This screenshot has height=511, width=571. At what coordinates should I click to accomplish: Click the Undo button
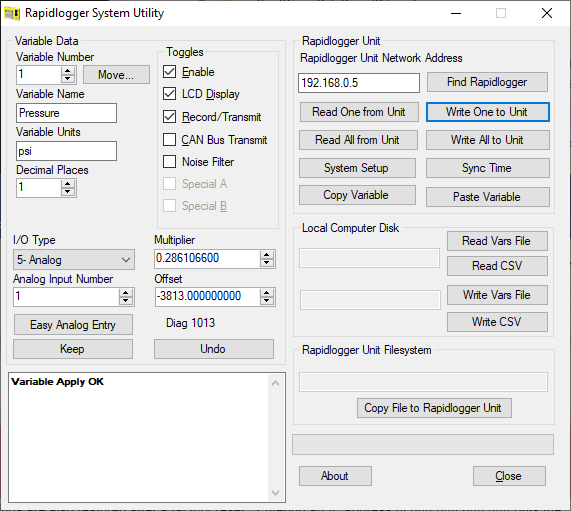(214, 349)
